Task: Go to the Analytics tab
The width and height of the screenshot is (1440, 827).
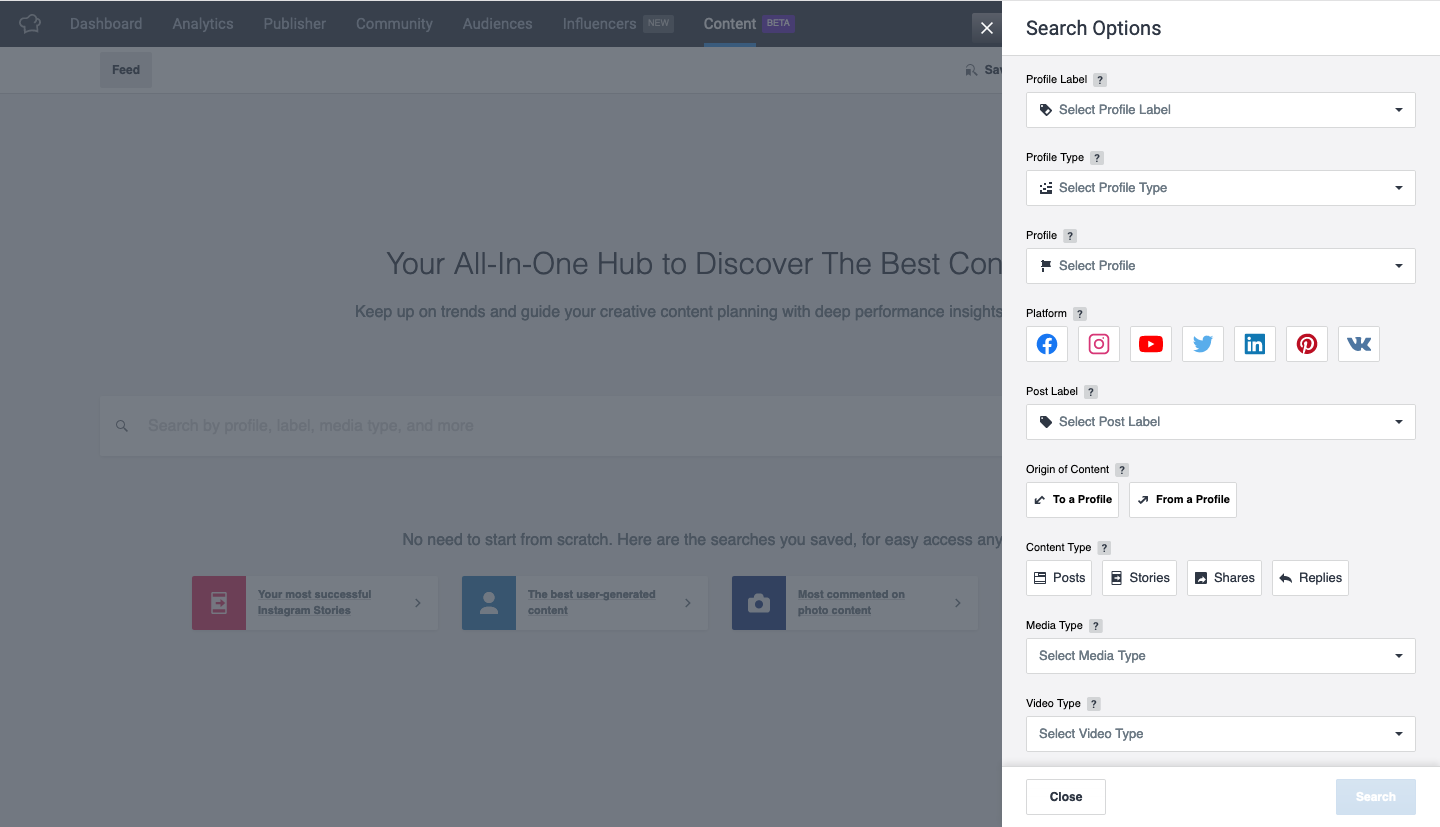Action: (203, 23)
